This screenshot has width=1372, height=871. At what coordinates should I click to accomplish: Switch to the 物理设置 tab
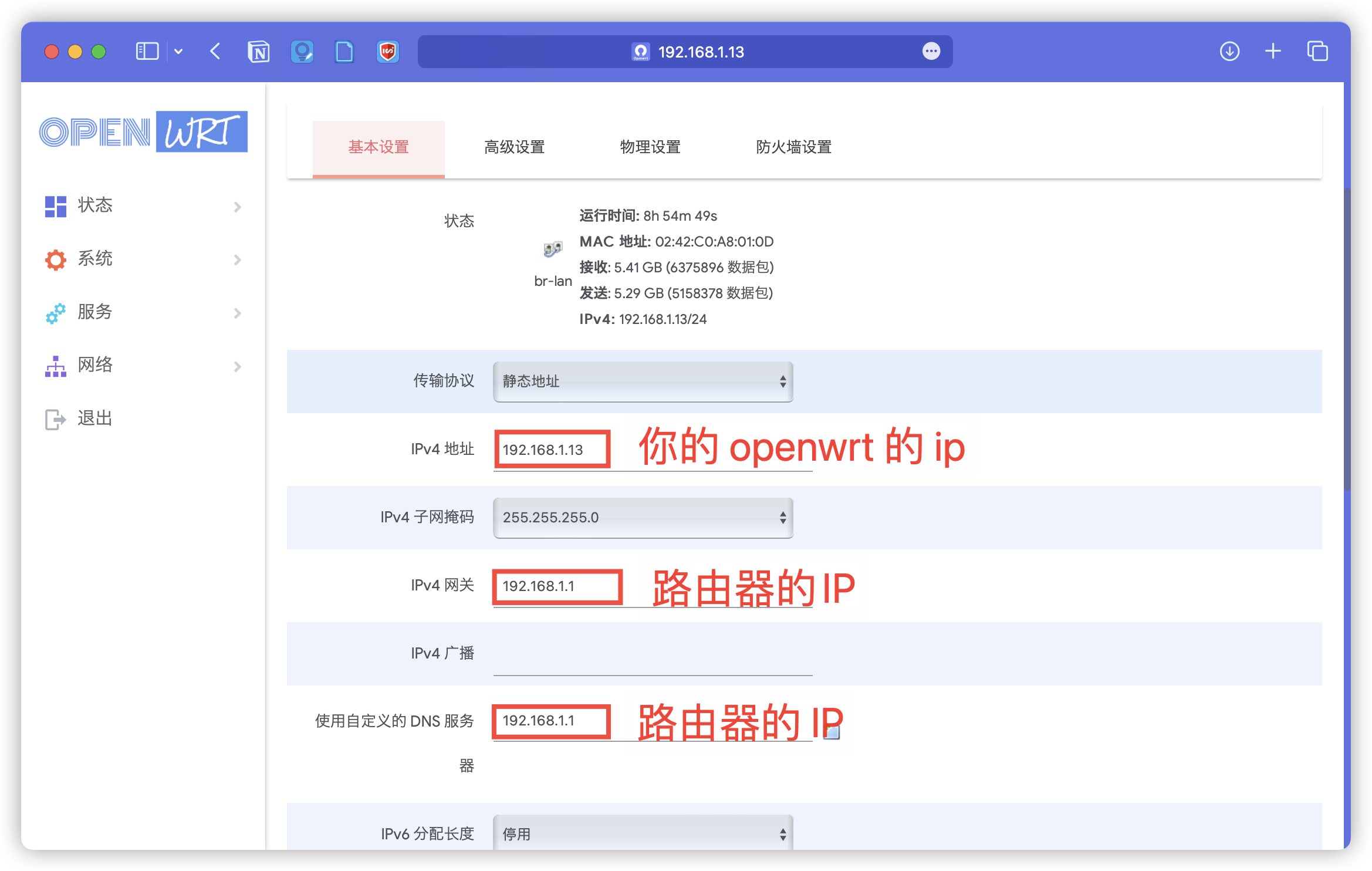tap(650, 148)
